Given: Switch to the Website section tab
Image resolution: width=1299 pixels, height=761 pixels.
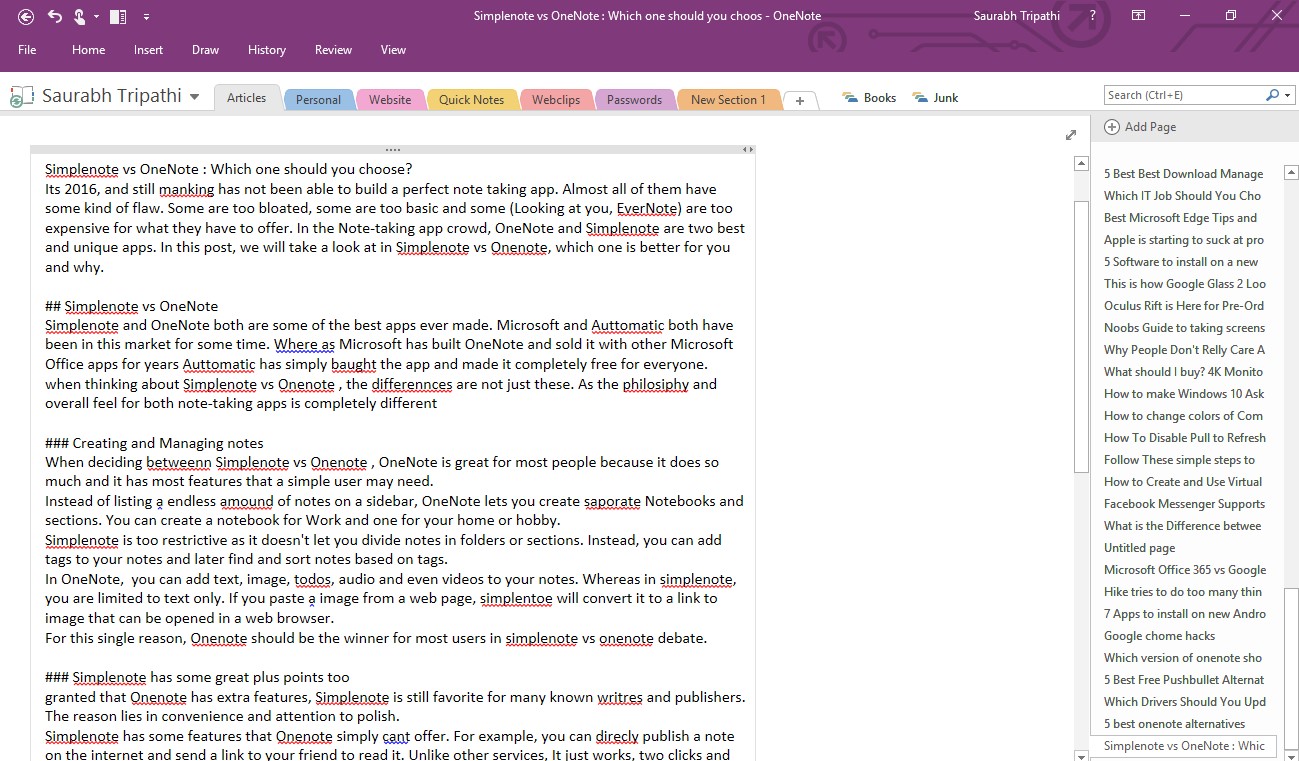Looking at the screenshot, I should click(x=390, y=99).
